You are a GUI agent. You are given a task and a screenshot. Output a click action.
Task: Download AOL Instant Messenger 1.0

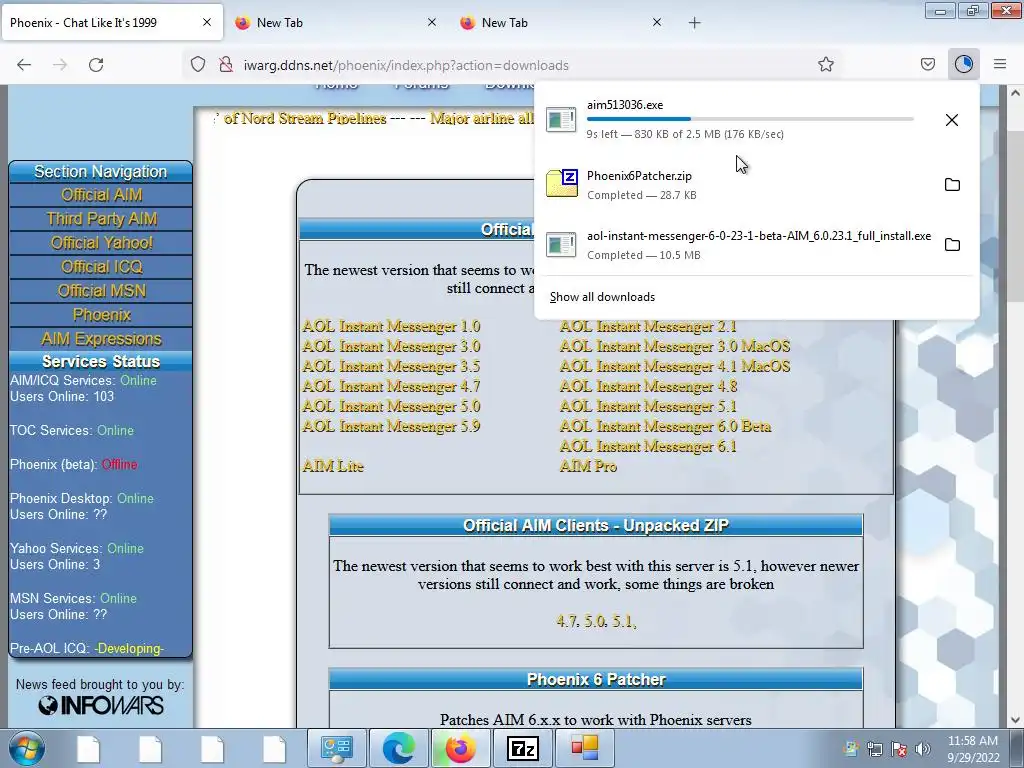[x=391, y=326]
